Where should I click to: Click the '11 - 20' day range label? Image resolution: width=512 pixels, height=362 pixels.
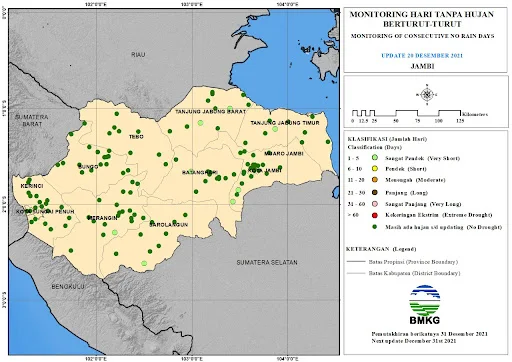pyautogui.click(x=356, y=180)
